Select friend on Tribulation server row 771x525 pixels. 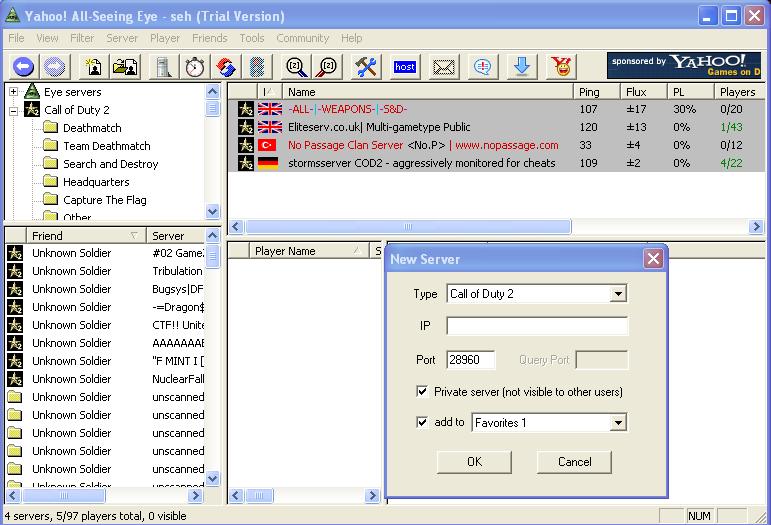[105, 271]
